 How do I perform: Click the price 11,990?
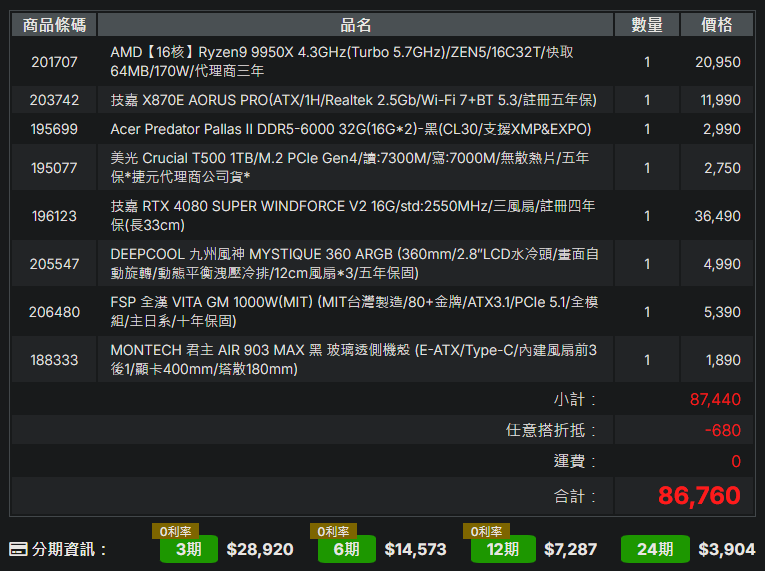point(721,100)
